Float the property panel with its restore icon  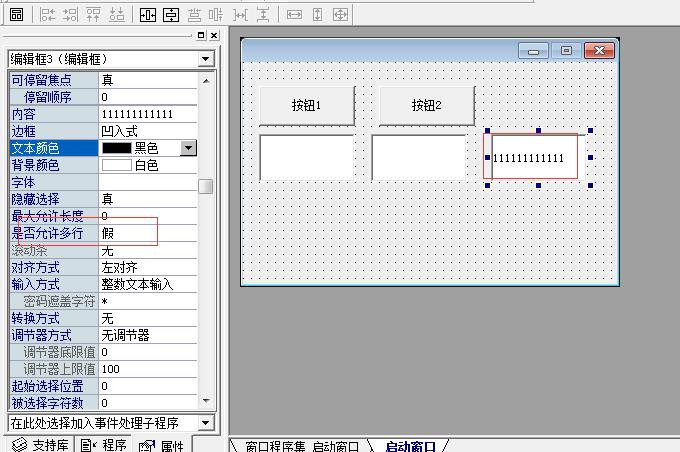tap(201, 35)
